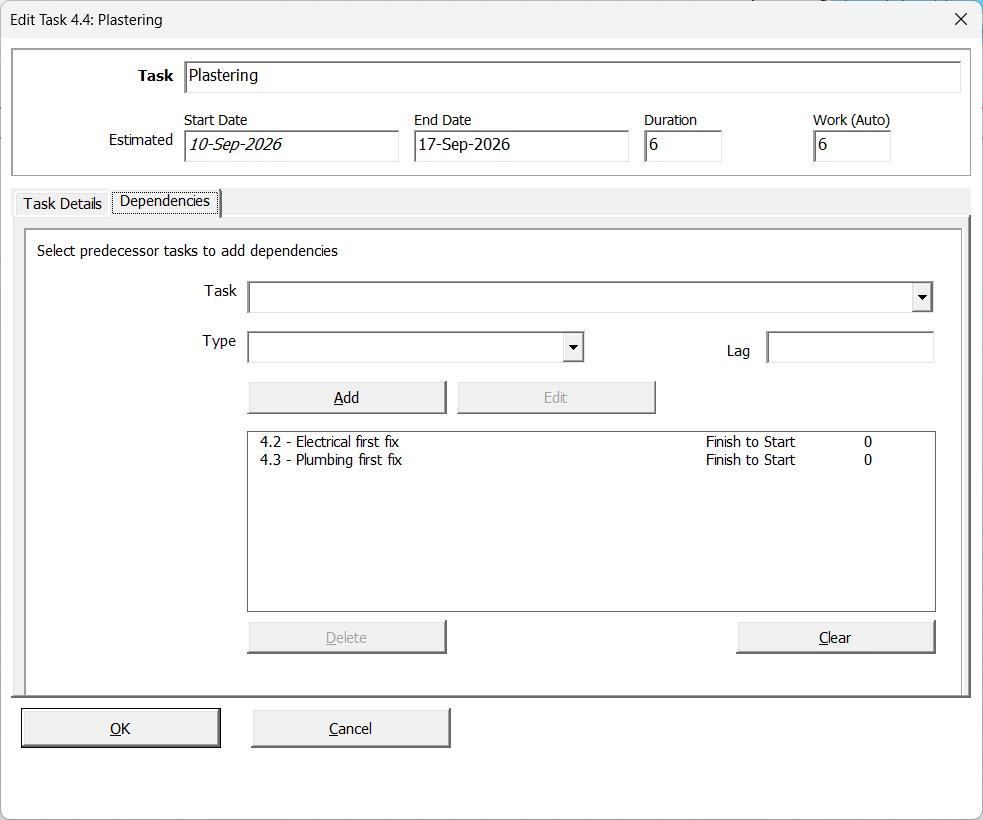Select the Dependencies tab
This screenshot has width=983, height=820.
click(x=165, y=202)
